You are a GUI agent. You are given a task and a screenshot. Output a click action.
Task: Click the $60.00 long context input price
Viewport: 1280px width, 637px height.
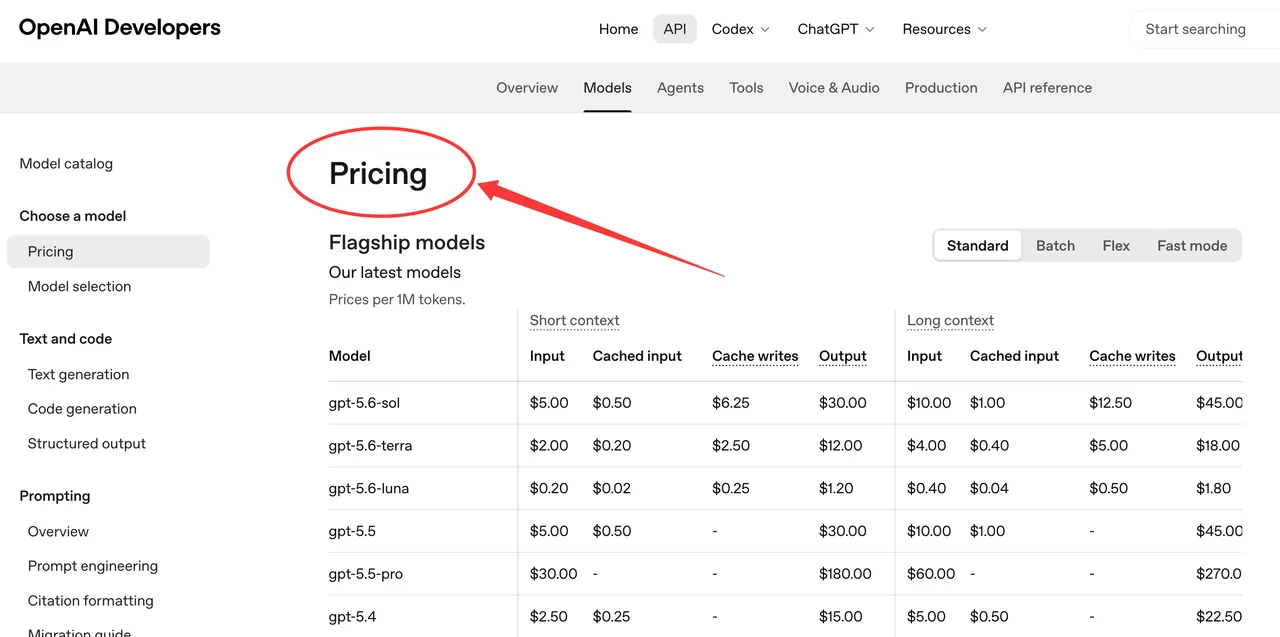[931, 575]
